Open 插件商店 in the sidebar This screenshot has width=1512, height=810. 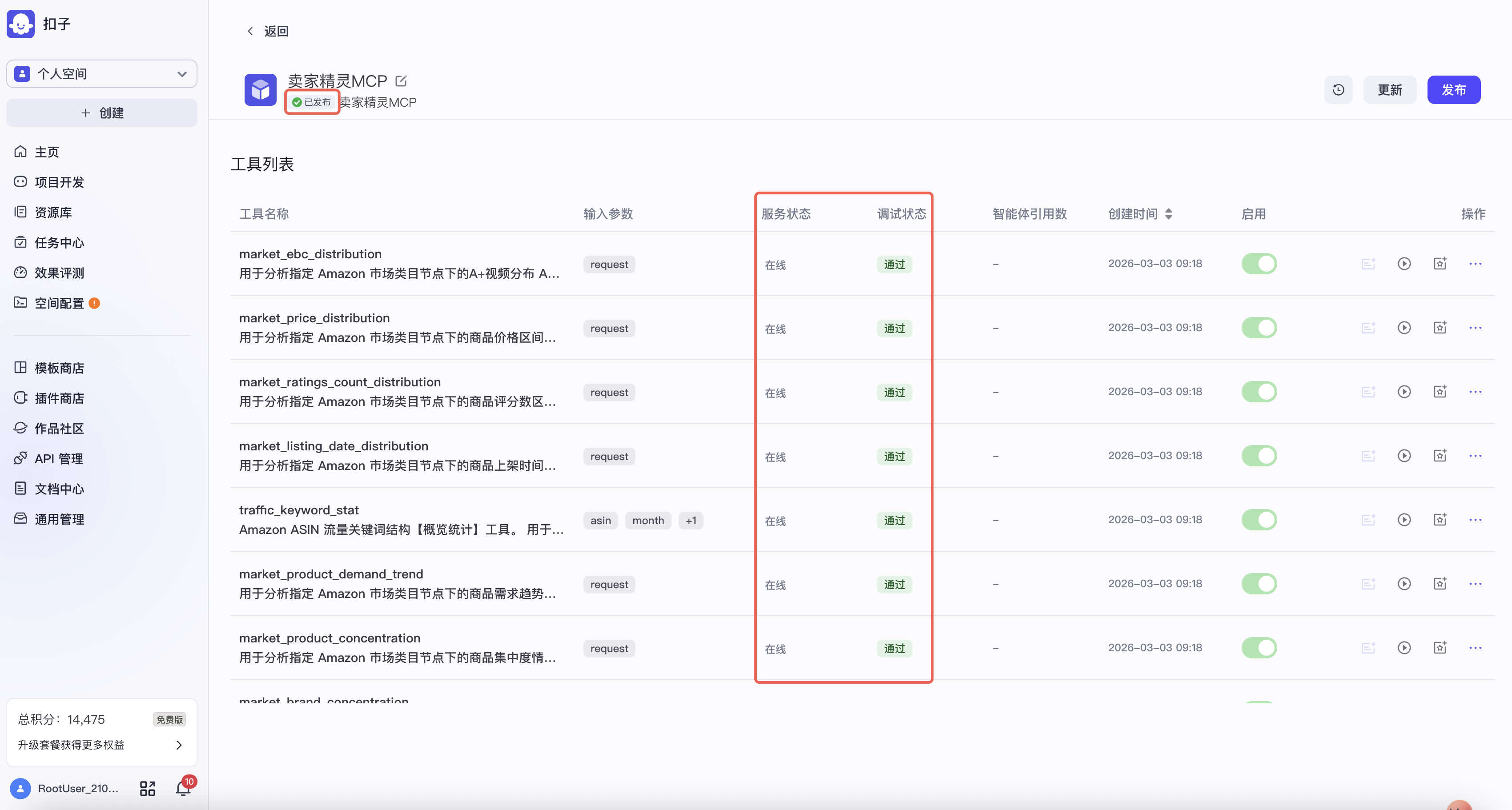coord(59,398)
